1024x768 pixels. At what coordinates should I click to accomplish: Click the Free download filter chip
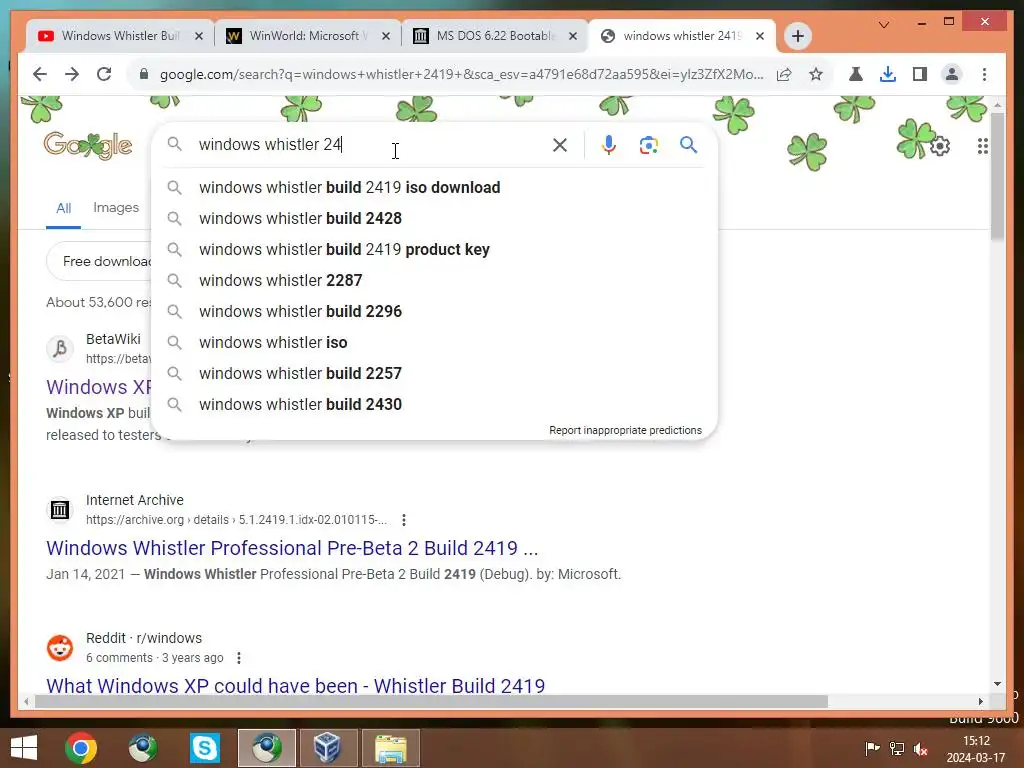[99, 261]
